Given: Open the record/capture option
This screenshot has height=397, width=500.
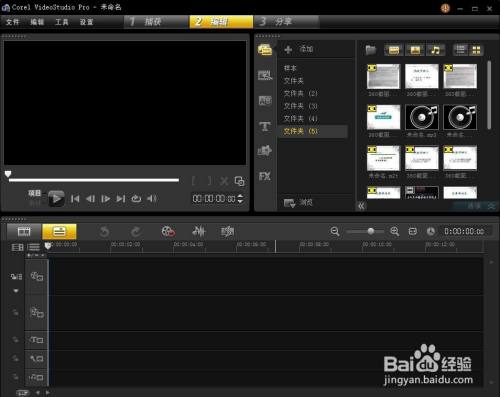Looking at the screenshot, I should pos(168,231).
